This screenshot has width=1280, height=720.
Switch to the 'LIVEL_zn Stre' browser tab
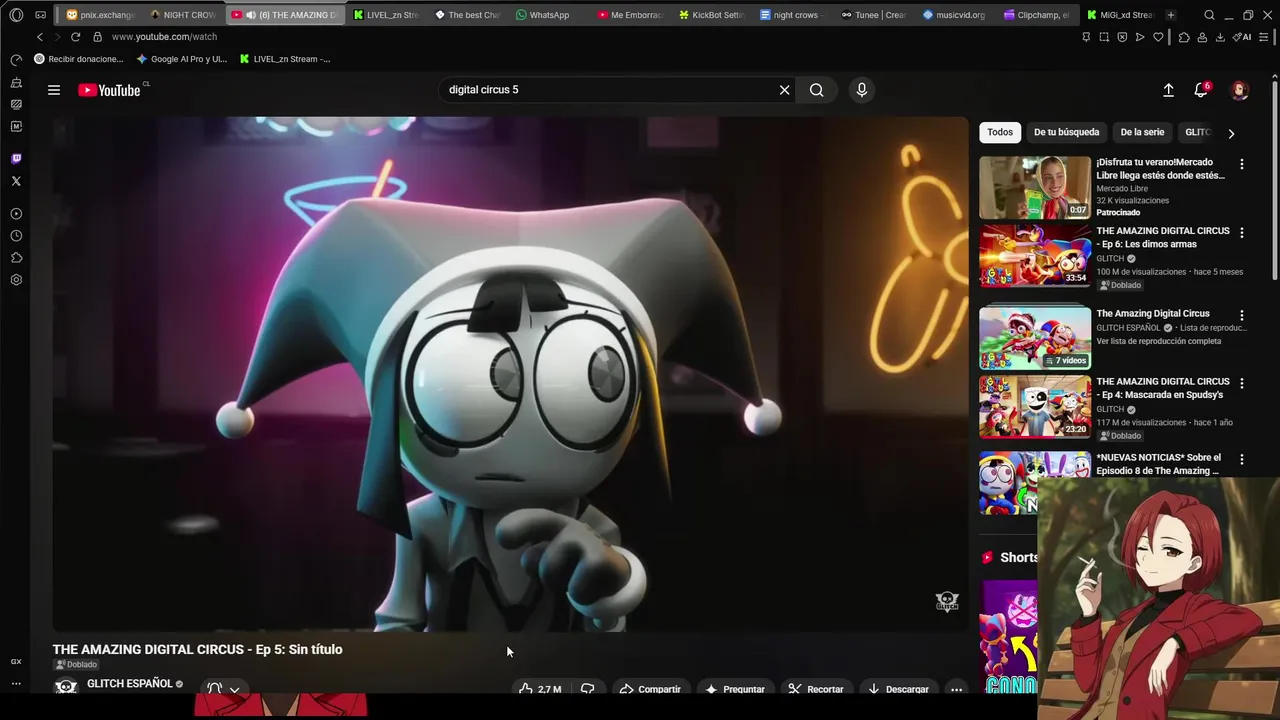pyautogui.click(x=386, y=15)
